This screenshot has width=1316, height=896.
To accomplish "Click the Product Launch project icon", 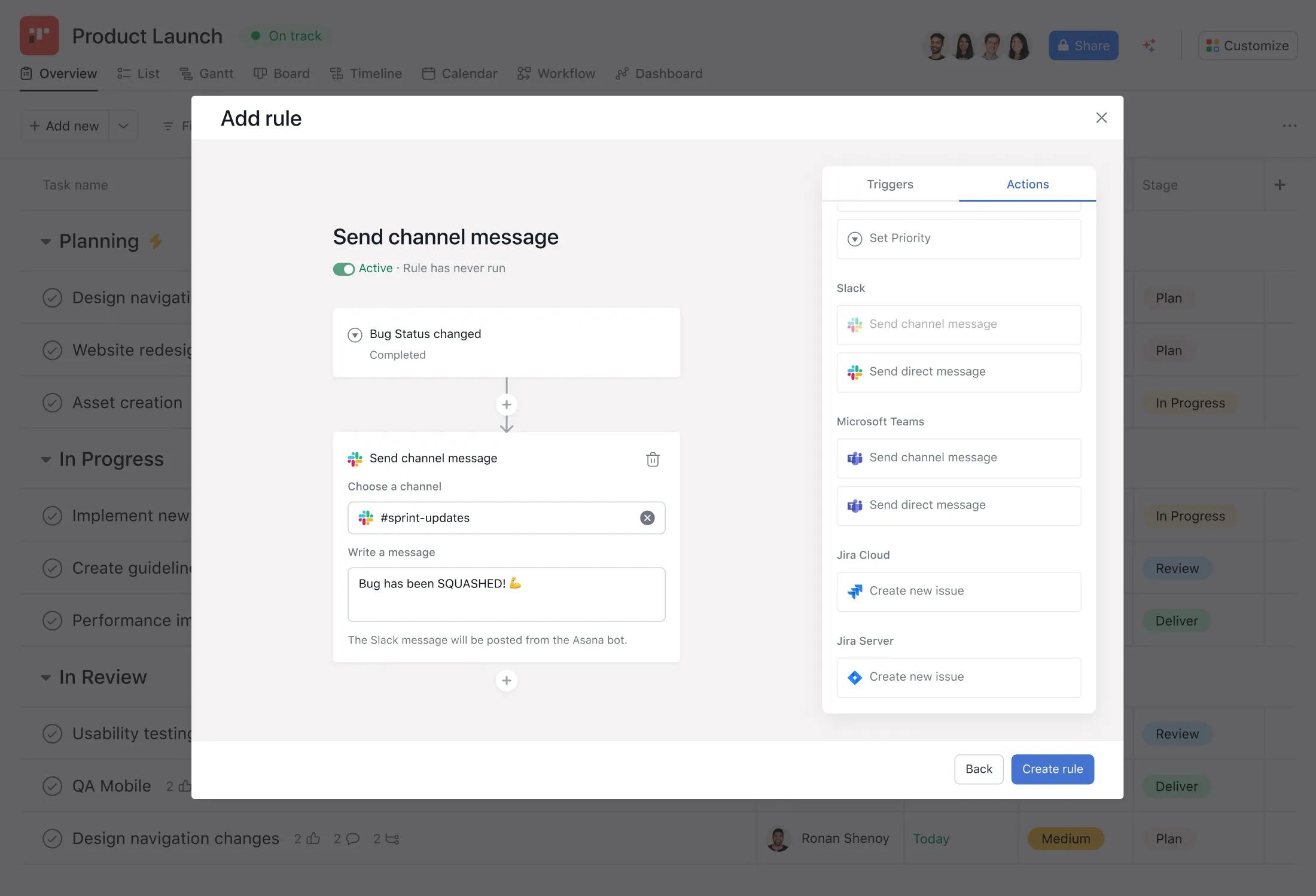I will (x=39, y=36).
